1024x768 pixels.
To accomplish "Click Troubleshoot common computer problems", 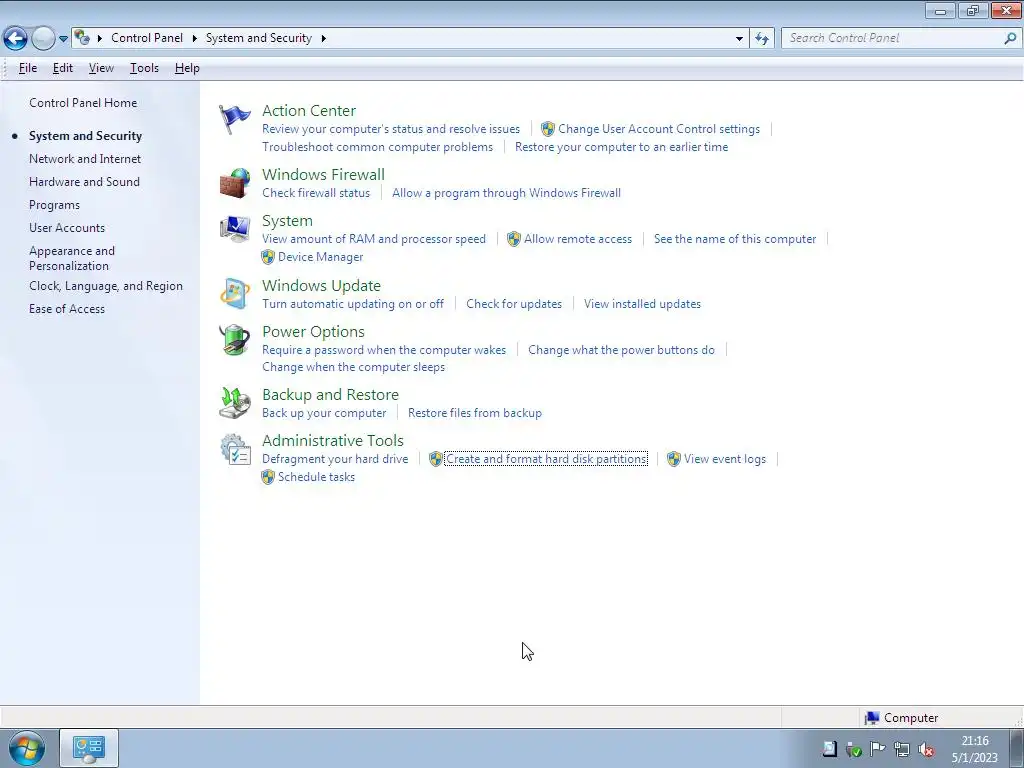I will [377, 147].
